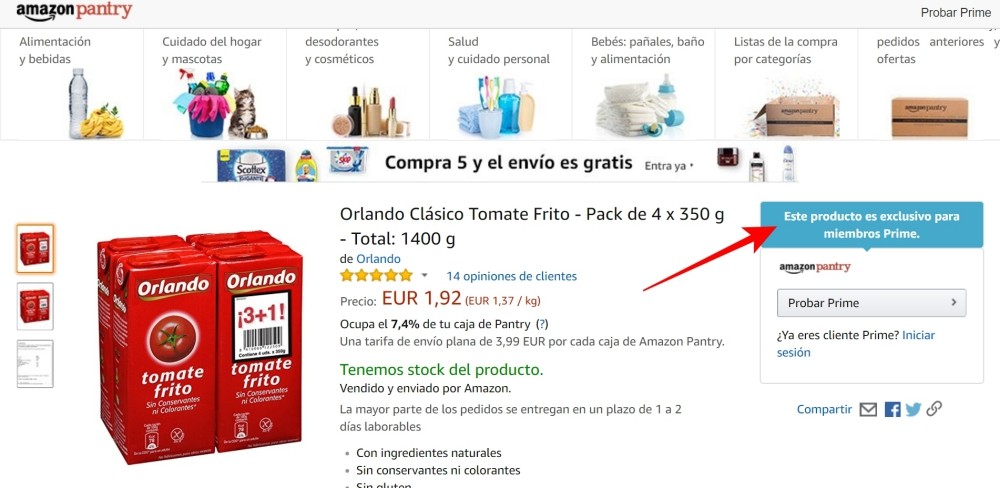This screenshot has width=1000, height=488.
Task: Select the first Orlando product thumbnail
Action: [x=35, y=249]
